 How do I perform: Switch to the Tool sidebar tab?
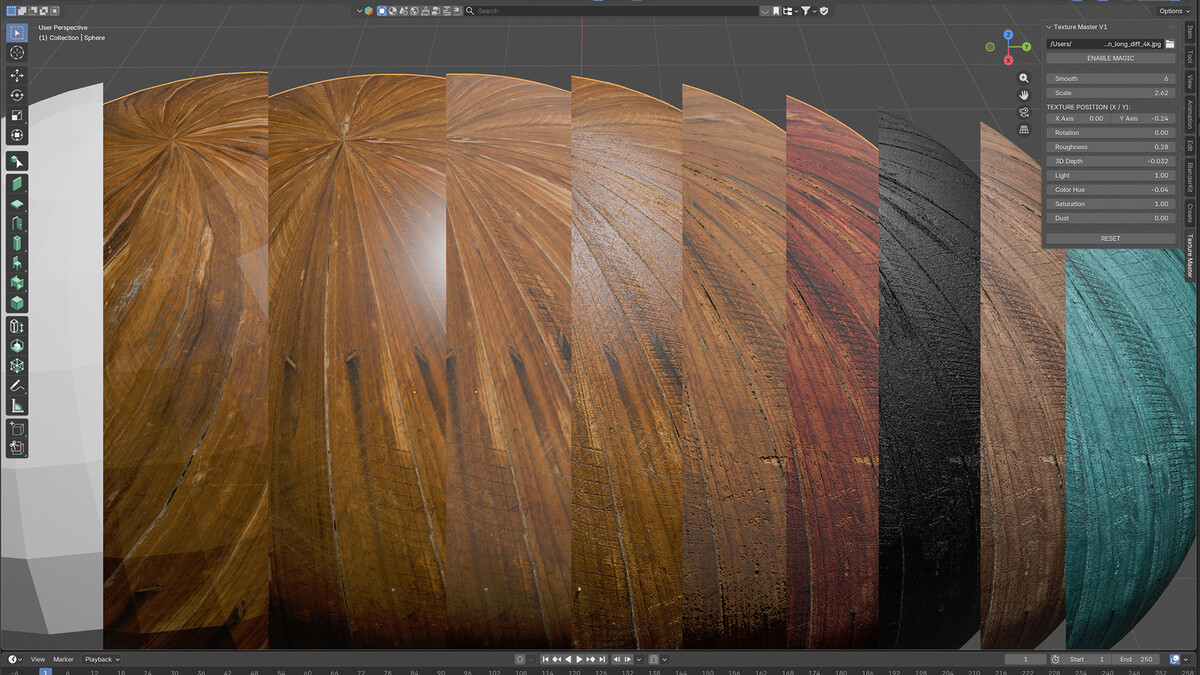(1189, 58)
